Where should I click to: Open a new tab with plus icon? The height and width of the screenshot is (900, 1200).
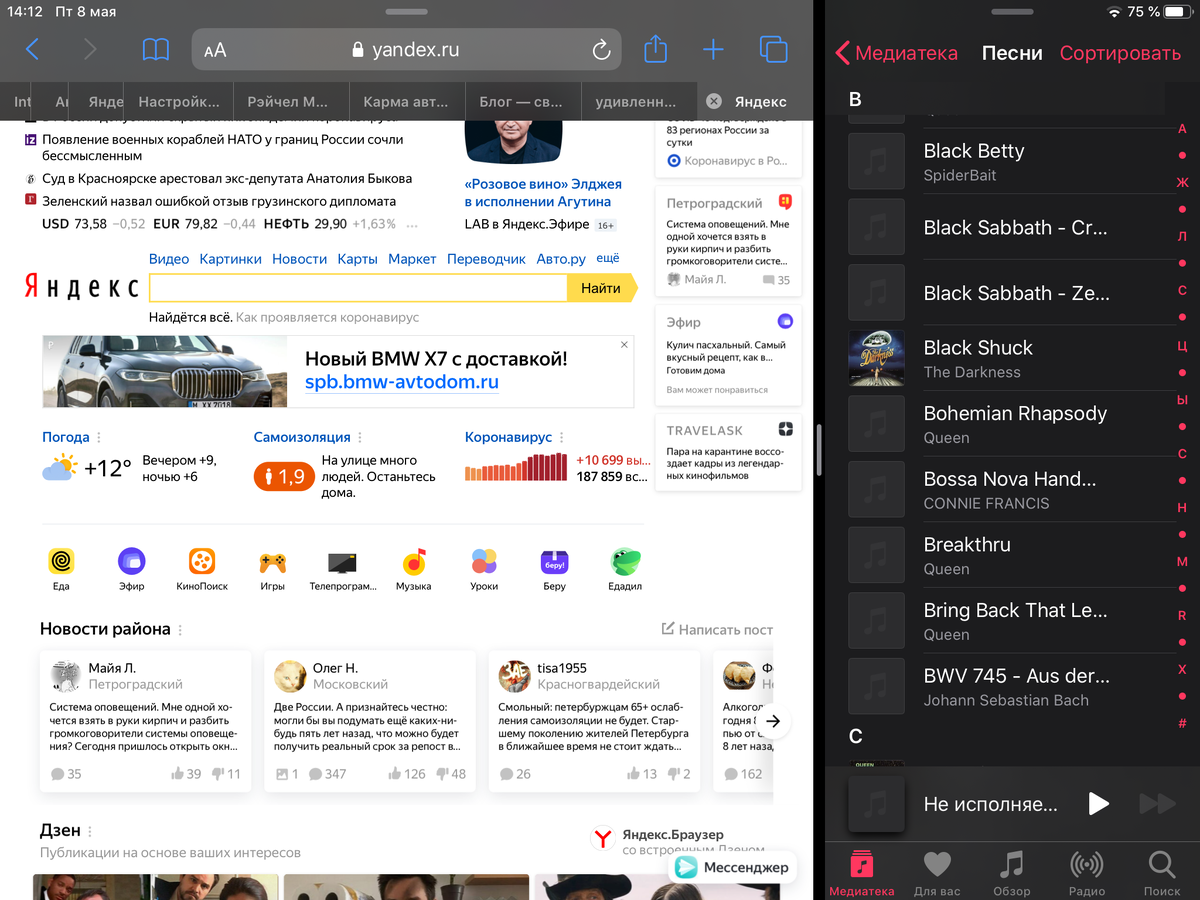[713, 49]
